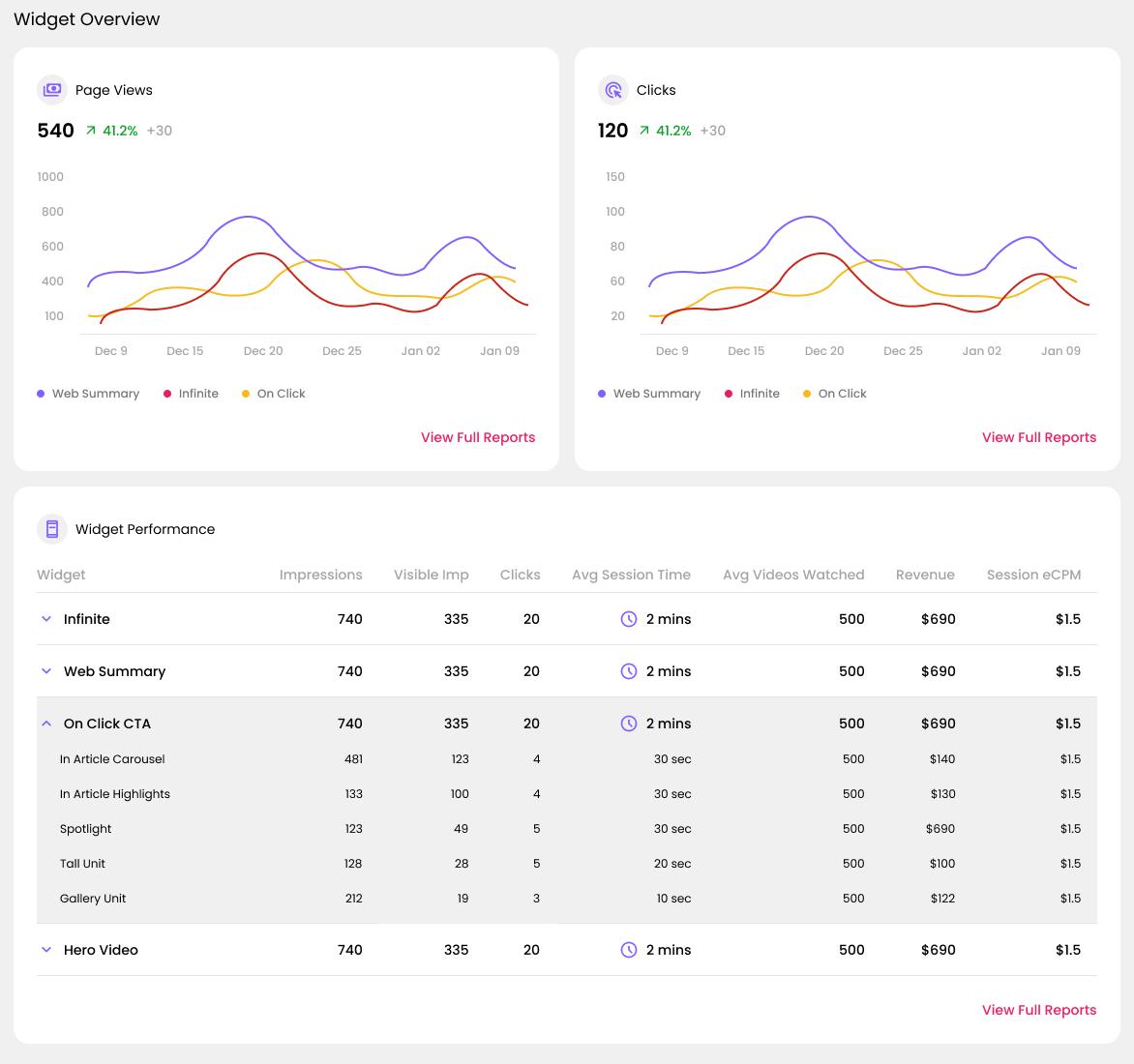The width and height of the screenshot is (1134, 1064).
Task: Sort by the Clicks column header
Action: (520, 575)
